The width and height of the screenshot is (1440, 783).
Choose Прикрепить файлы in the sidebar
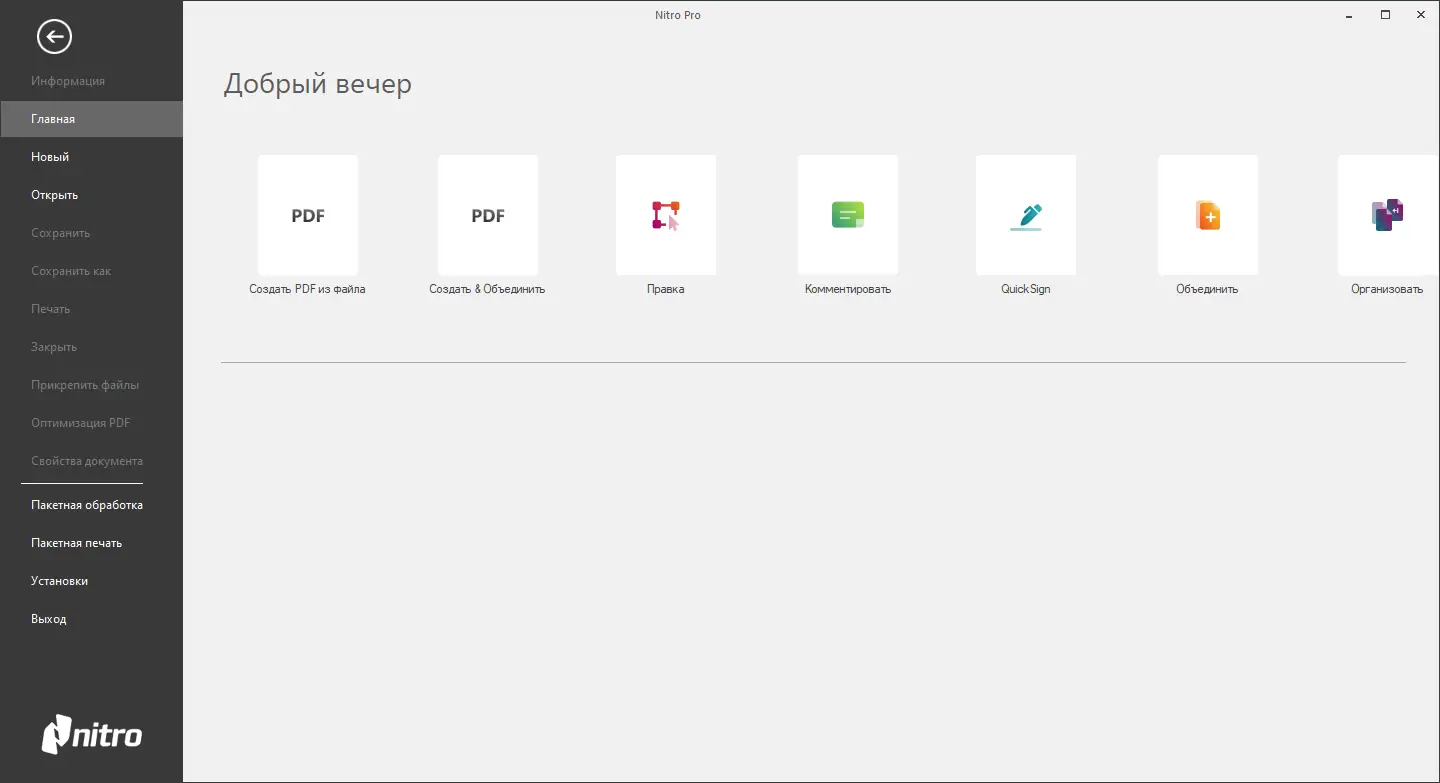point(91,385)
